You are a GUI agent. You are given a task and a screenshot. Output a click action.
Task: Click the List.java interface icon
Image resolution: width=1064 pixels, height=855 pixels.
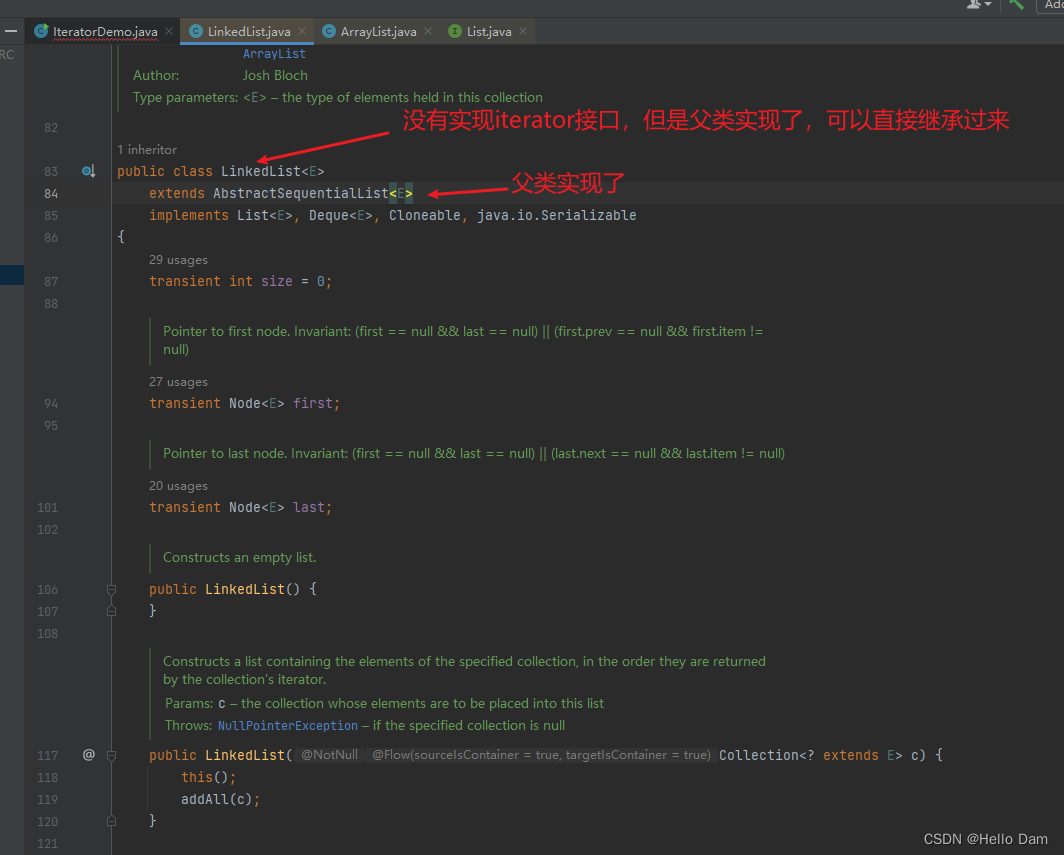[x=455, y=31]
